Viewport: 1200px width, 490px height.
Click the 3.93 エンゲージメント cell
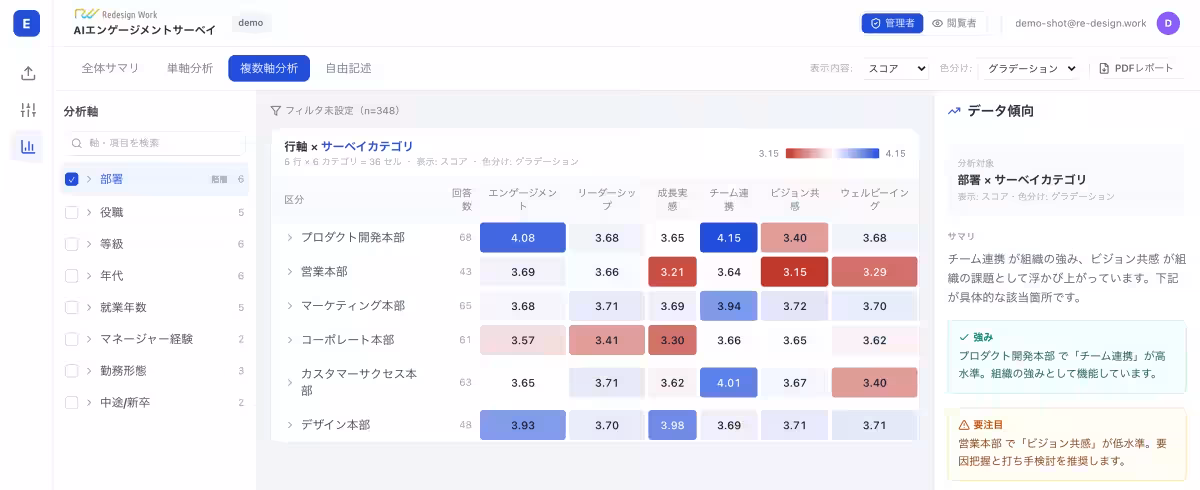coord(523,425)
